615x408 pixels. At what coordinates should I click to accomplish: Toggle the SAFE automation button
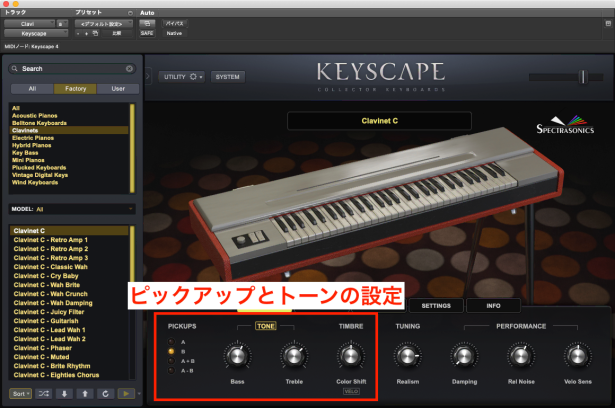[x=147, y=33]
